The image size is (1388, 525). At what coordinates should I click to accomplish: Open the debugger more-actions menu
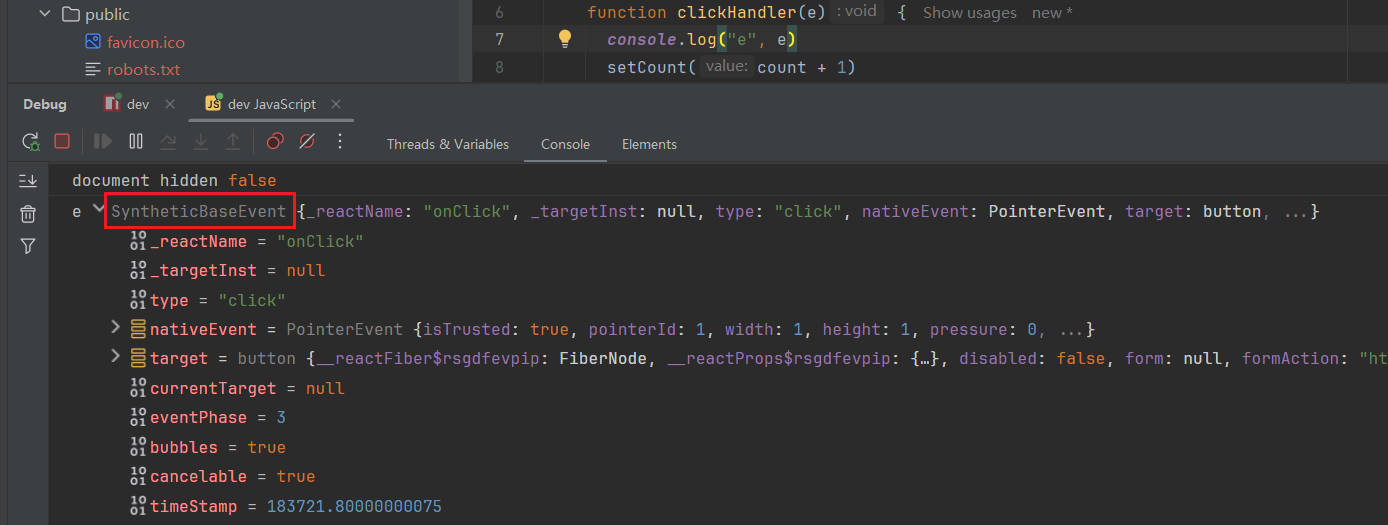[x=340, y=141]
